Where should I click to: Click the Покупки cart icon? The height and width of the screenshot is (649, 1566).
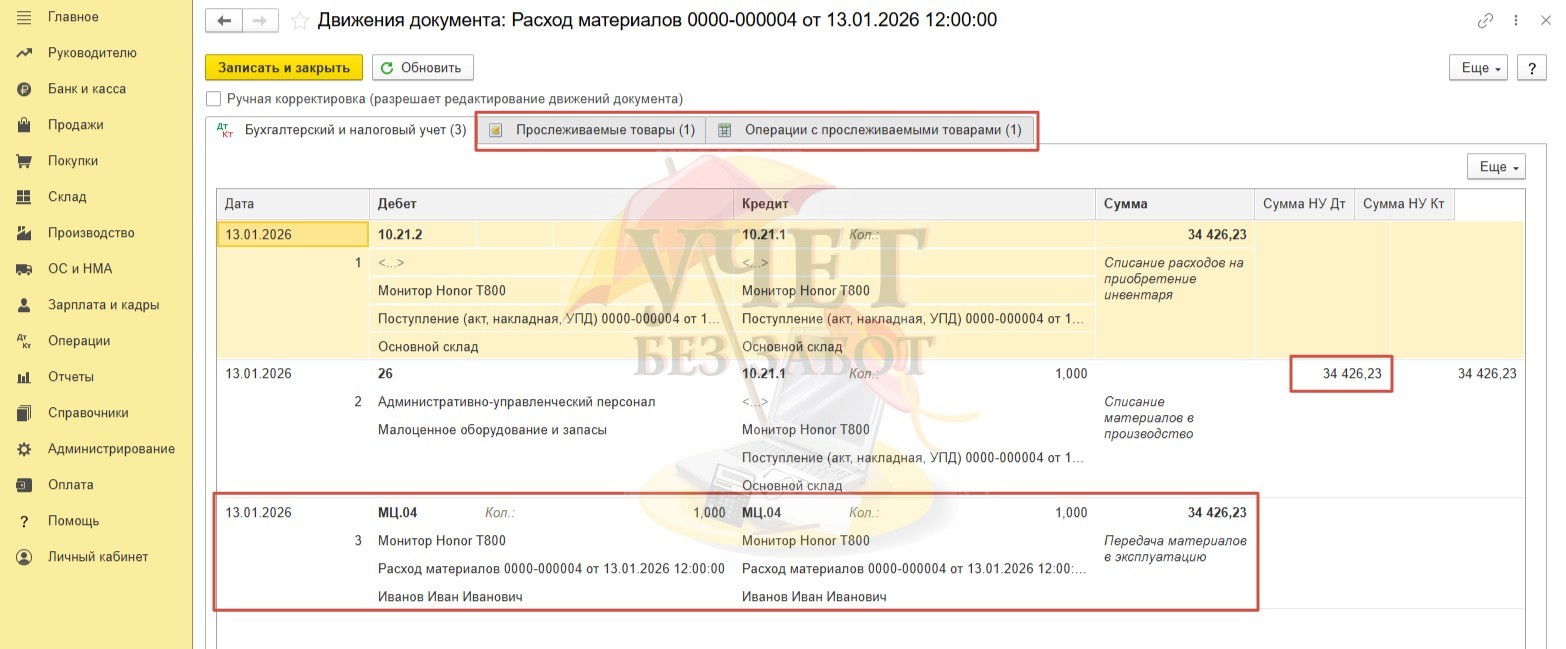click(25, 161)
